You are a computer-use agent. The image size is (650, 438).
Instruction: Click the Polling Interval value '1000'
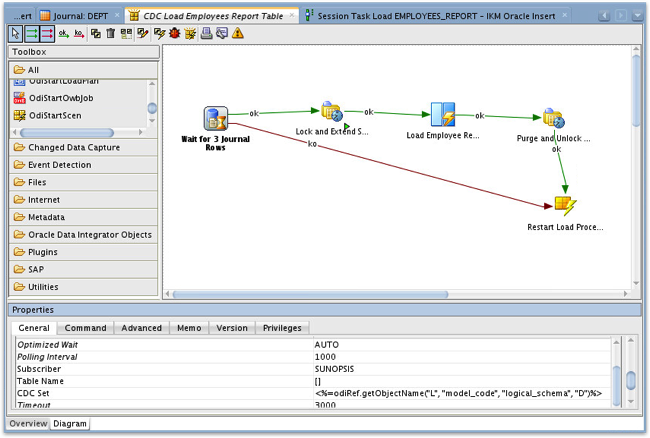coord(325,357)
